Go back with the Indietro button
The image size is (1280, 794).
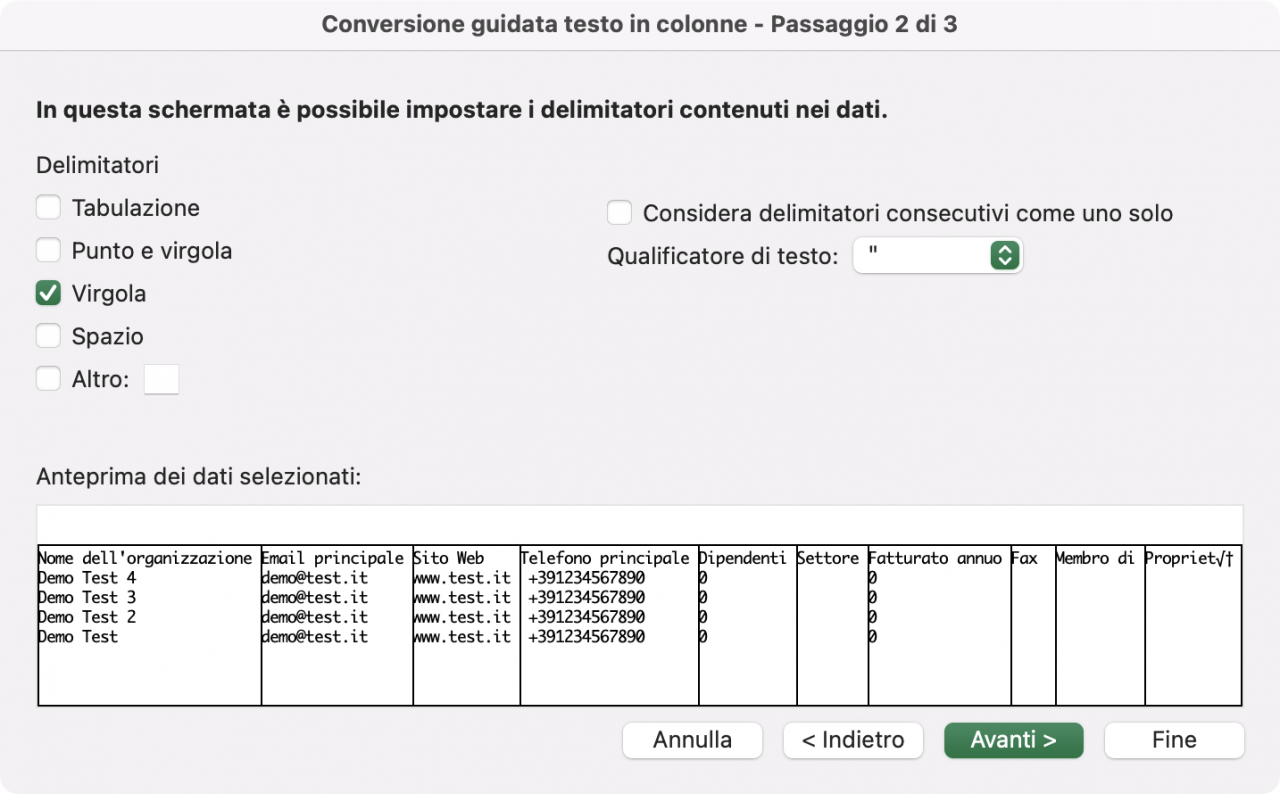(853, 740)
